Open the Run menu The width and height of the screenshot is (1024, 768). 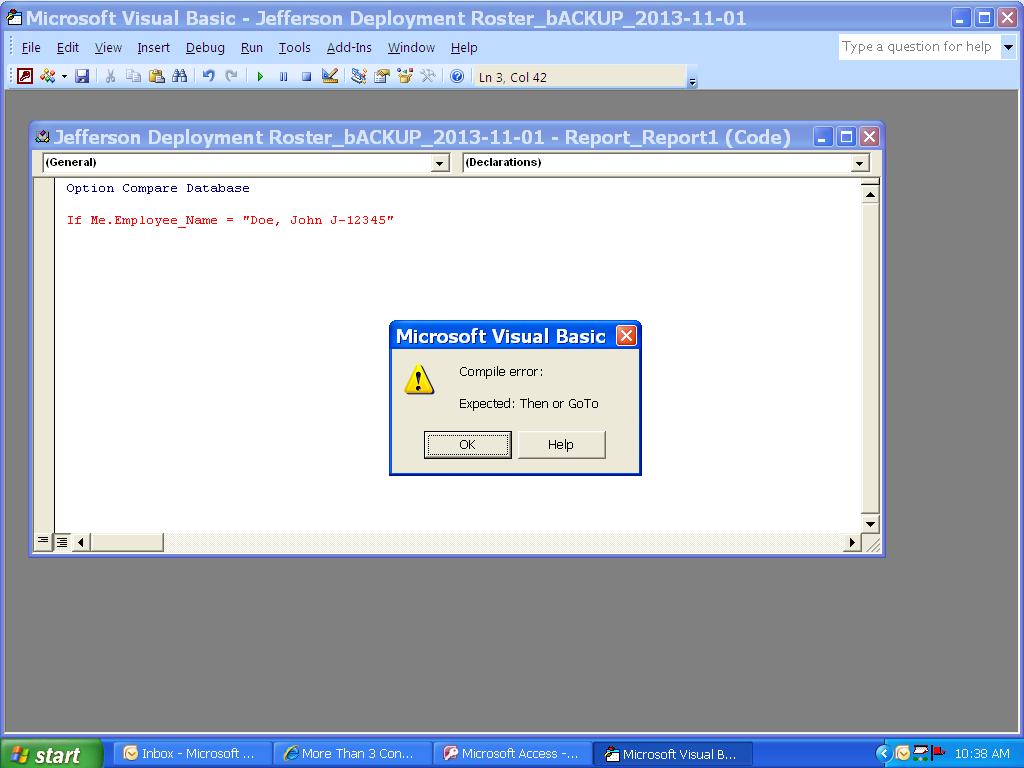[251, 48]
